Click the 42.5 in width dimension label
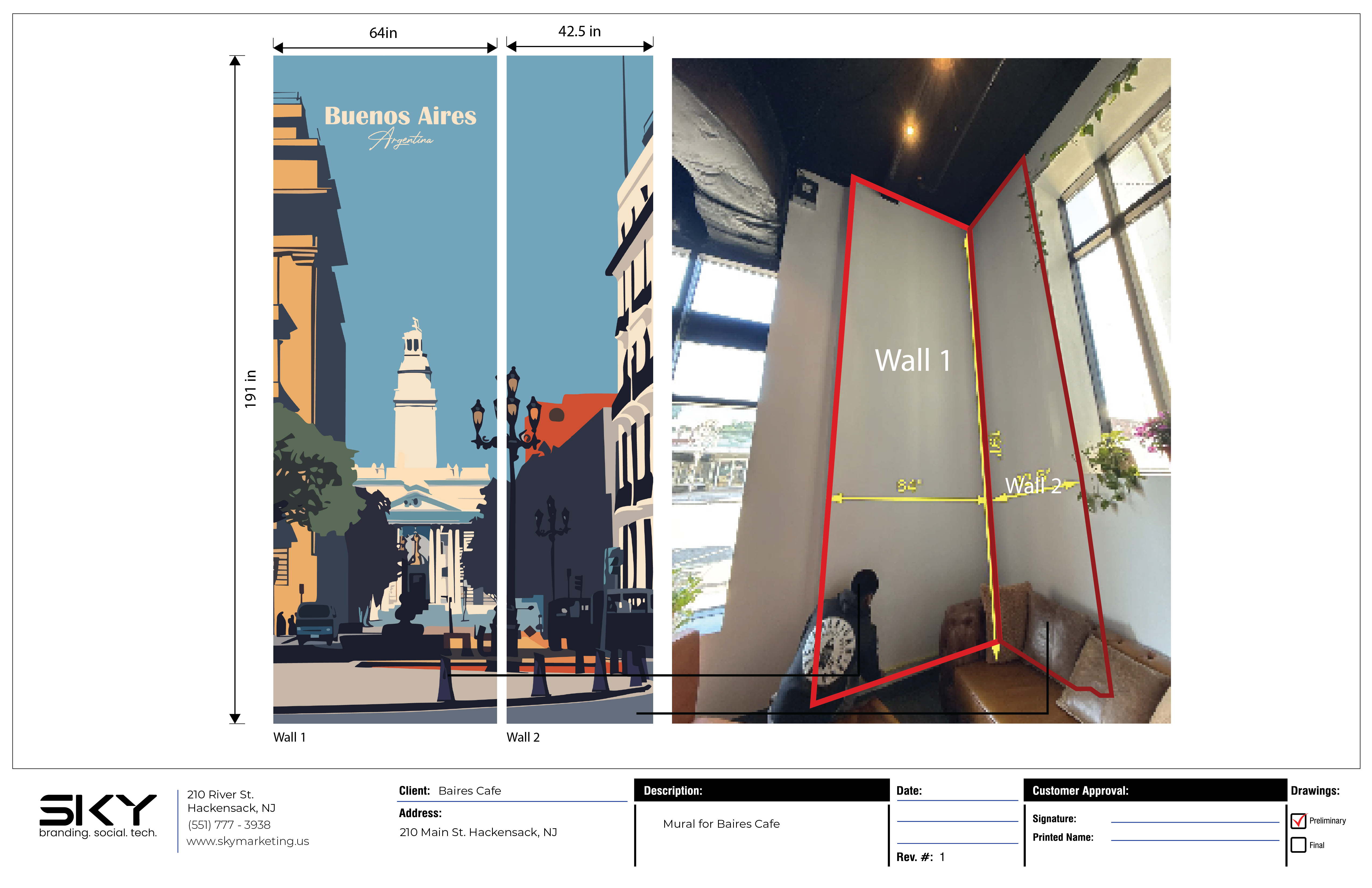This screenshot has height=888, width=1372. [579, 31]
